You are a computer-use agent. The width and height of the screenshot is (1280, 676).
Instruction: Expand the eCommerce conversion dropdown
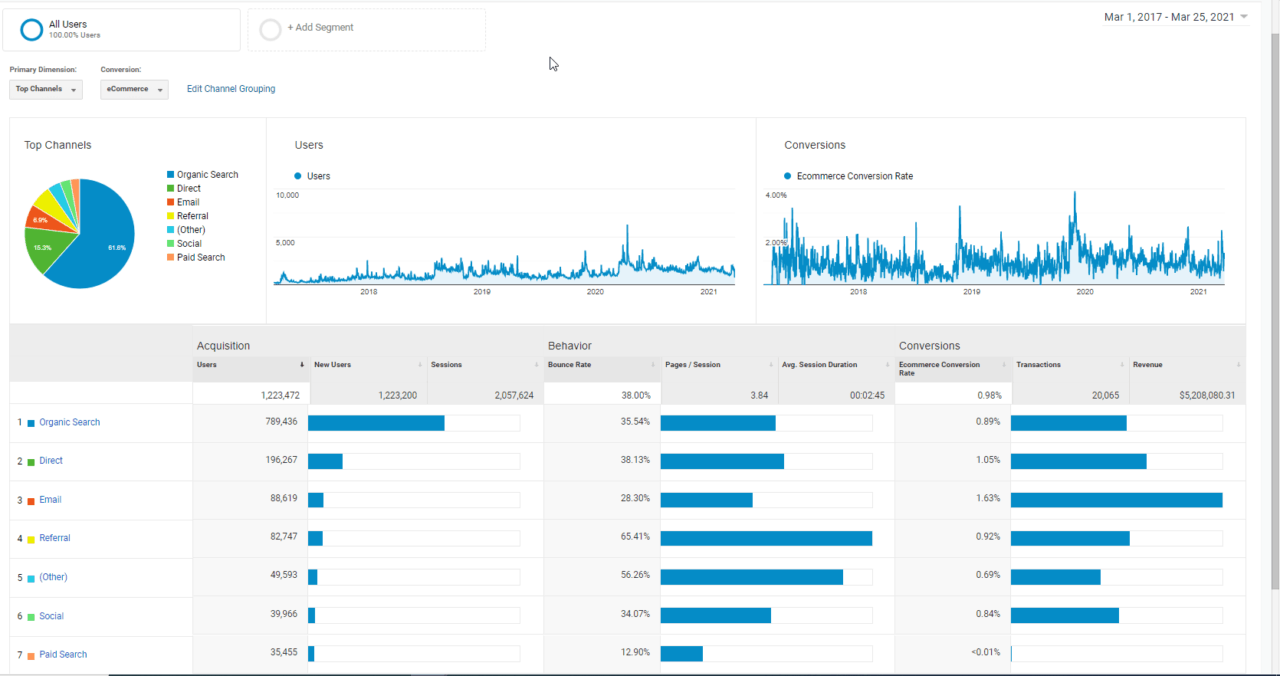(x=134, y=89)
